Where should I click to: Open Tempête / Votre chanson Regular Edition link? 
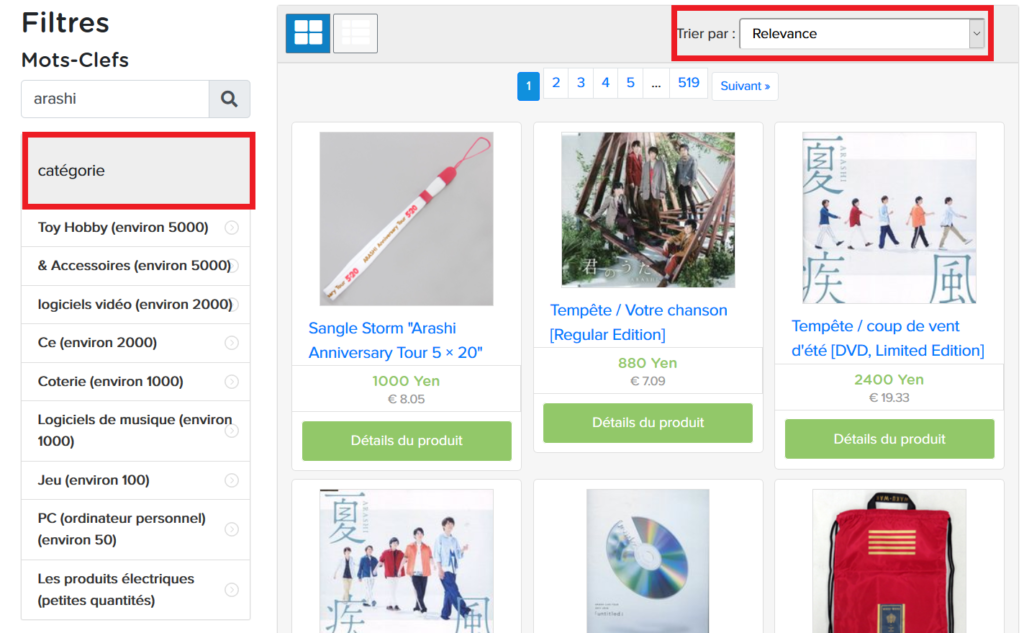[x=638, y=322]
